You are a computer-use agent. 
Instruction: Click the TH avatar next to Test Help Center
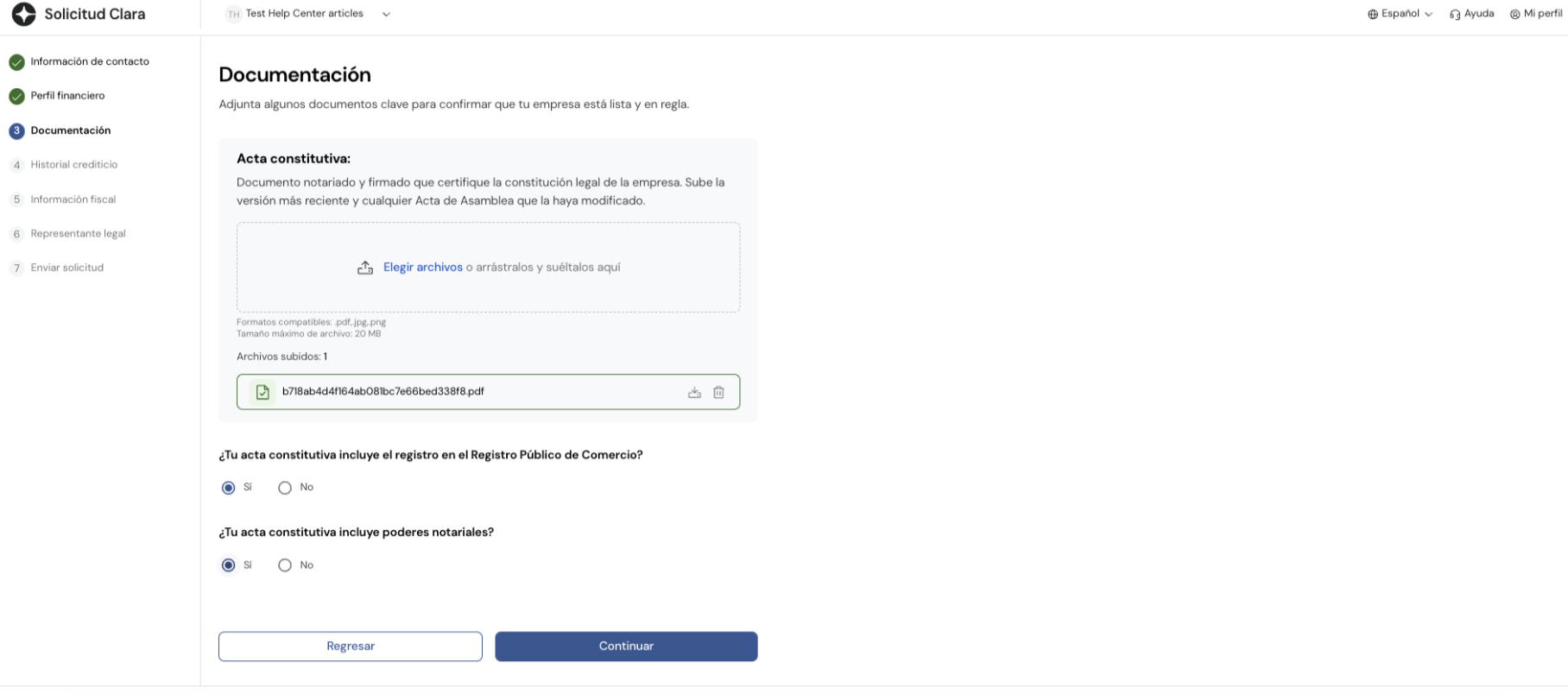[231, 13]
